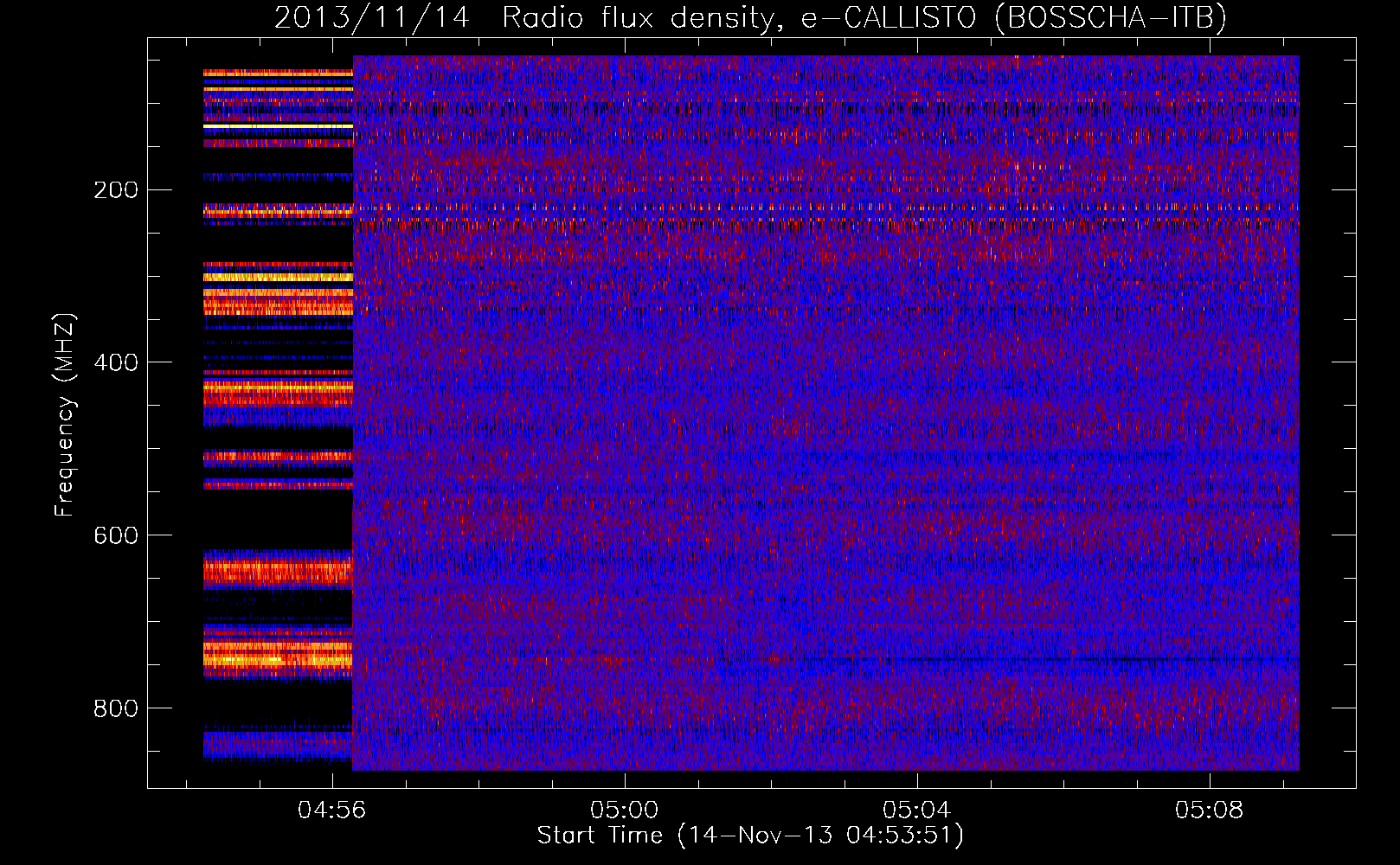Click the 05:00 time axis label

pos(624,811)
